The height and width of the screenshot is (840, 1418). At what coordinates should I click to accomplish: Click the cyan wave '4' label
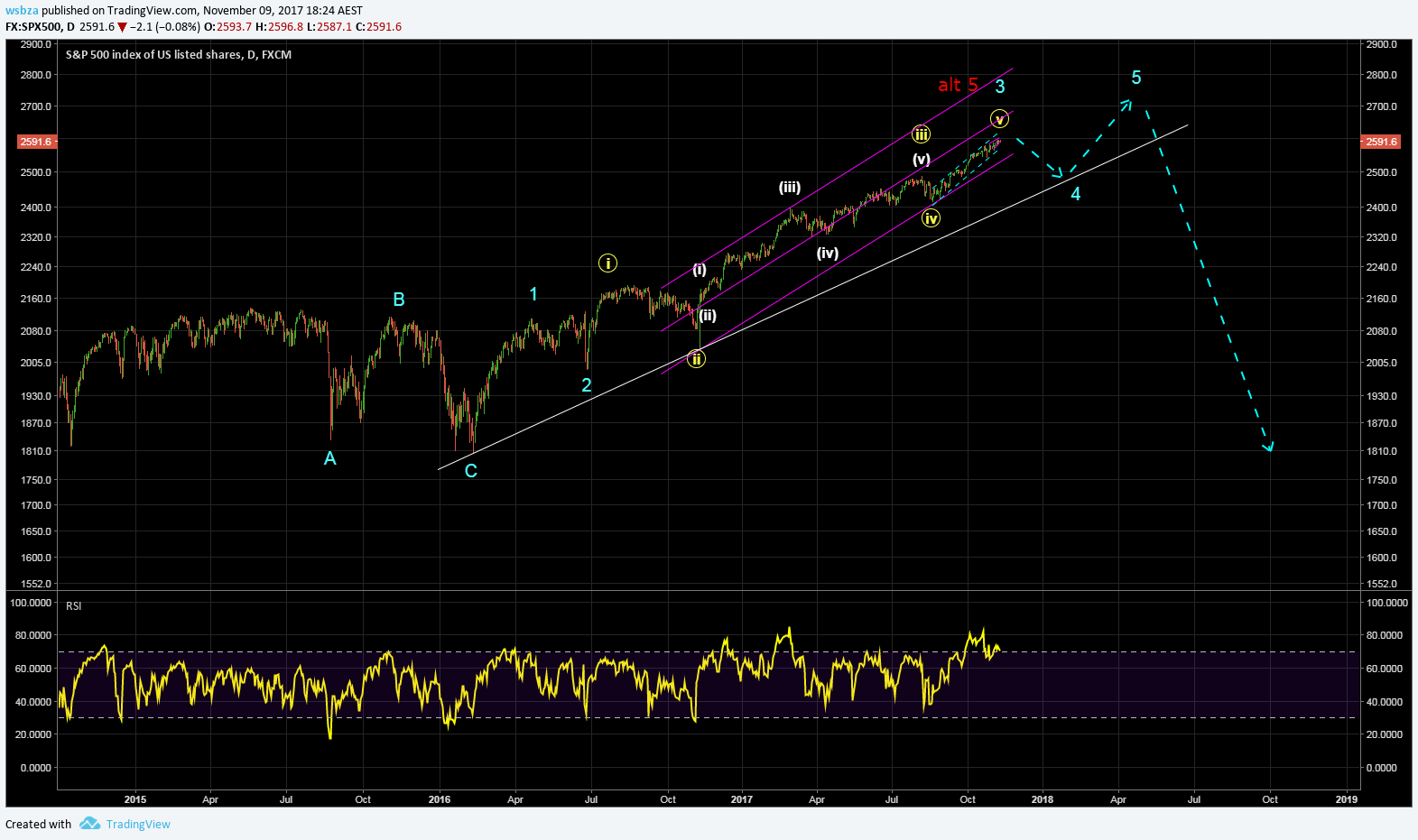1076,194
